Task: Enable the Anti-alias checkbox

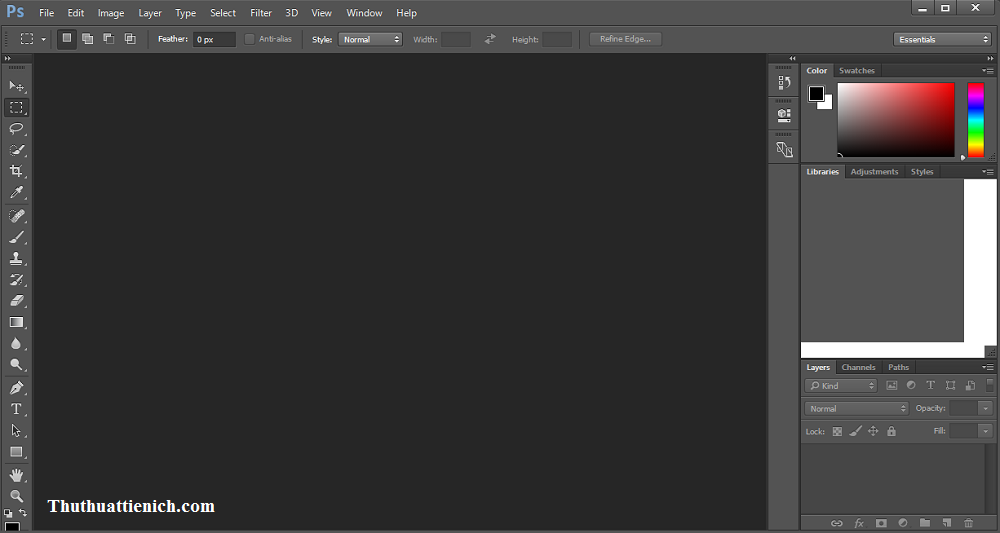Action: coord(250,39)
